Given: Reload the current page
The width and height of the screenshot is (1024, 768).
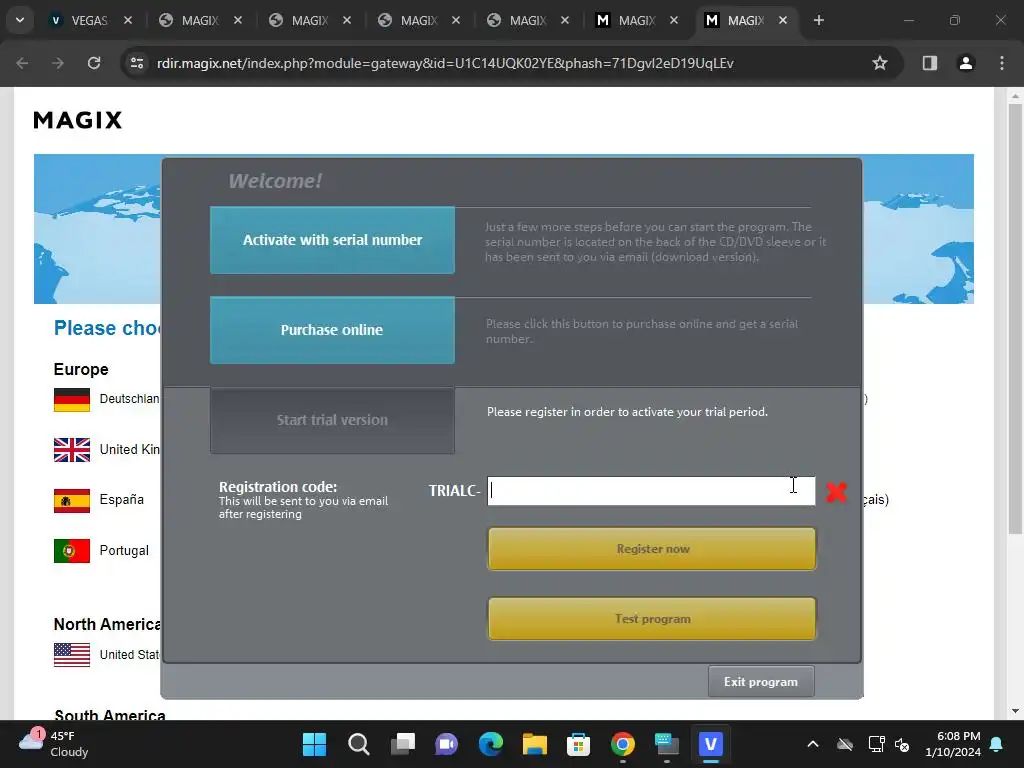Looking at the screenshot, I should point(94,63).
